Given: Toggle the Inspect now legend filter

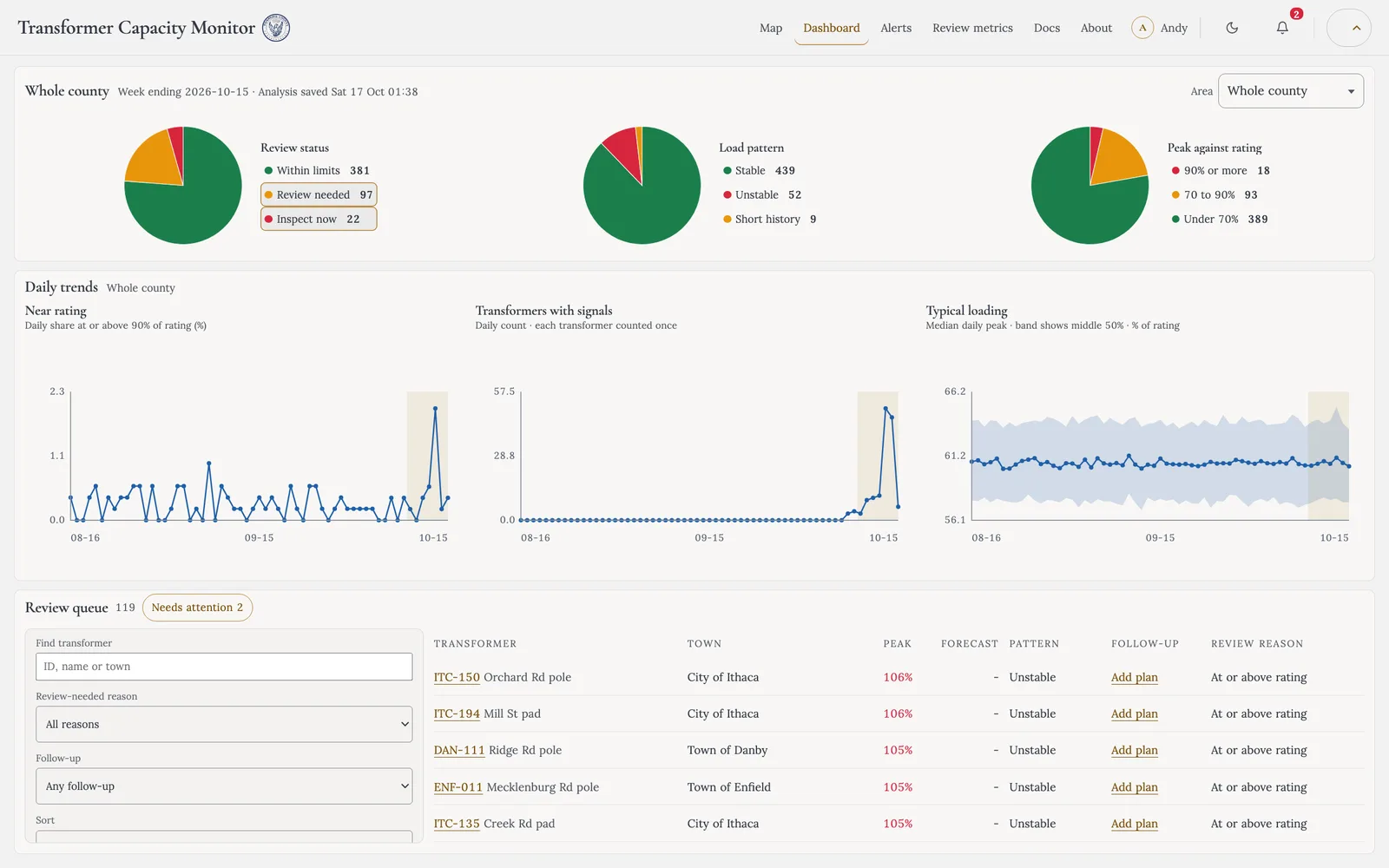Looking at the screenshot, I should (319, 219).
